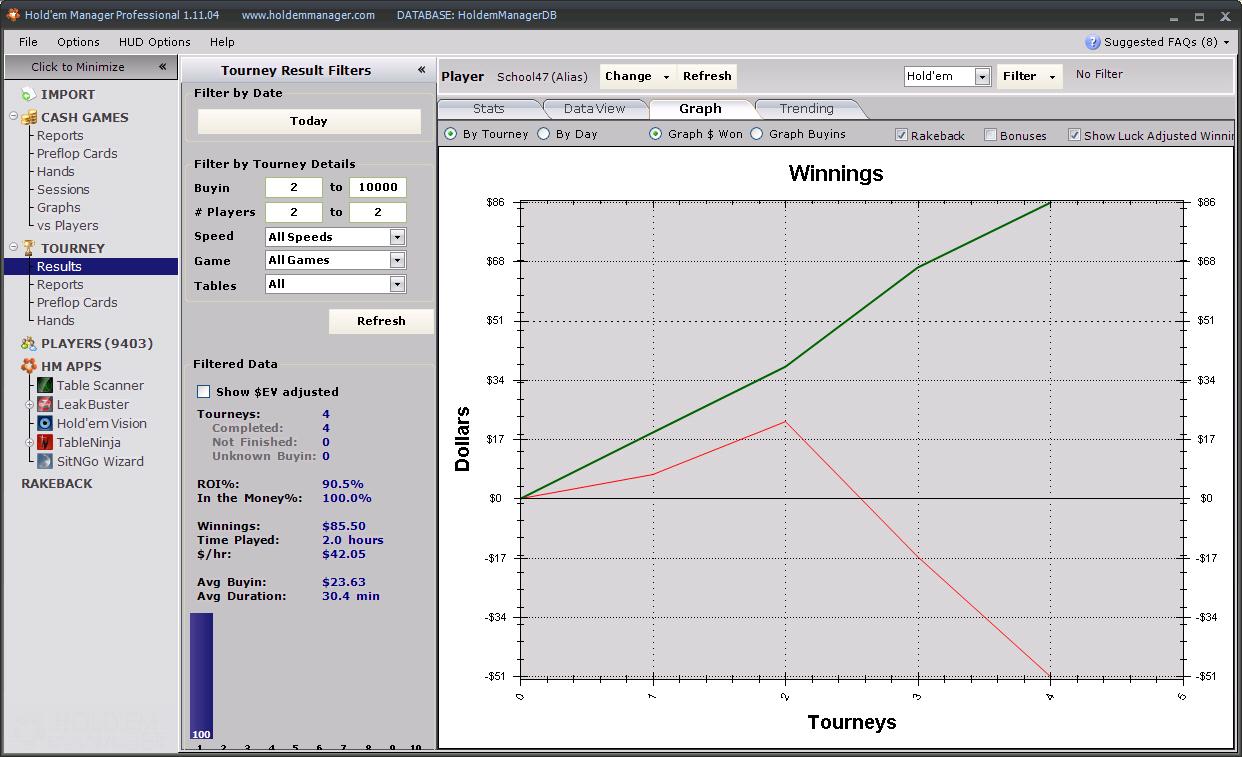Select the By Tourney radio button

coord(450,134)
